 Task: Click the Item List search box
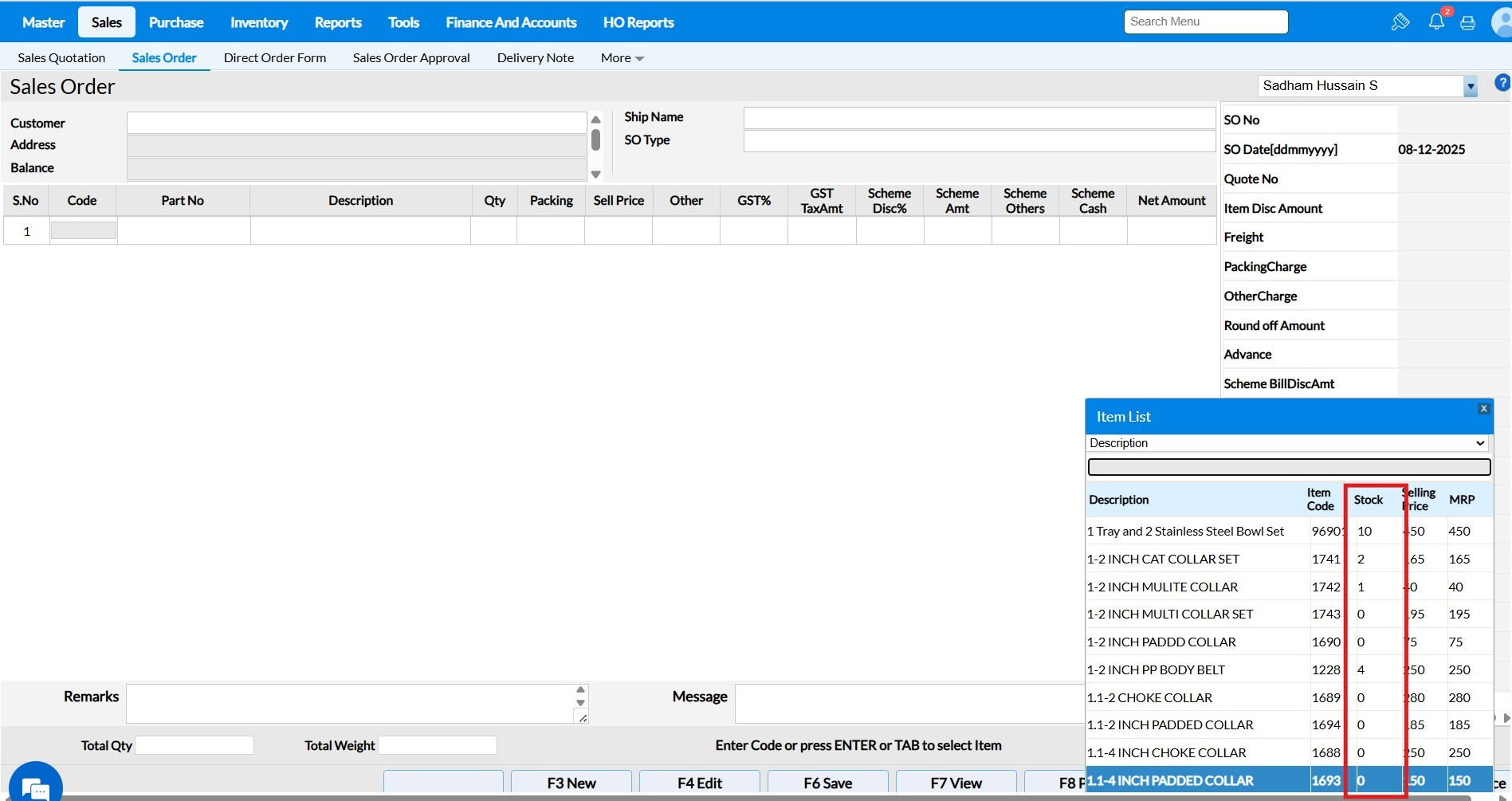[x=1288, y=467]
